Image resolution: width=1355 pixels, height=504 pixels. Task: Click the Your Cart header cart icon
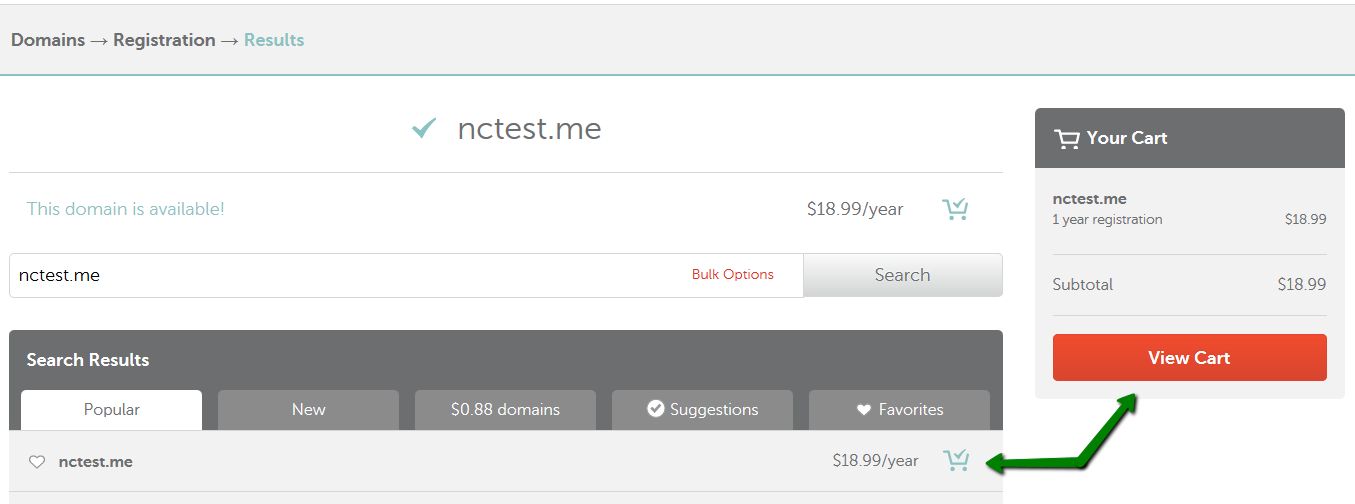pos(1067,138)
